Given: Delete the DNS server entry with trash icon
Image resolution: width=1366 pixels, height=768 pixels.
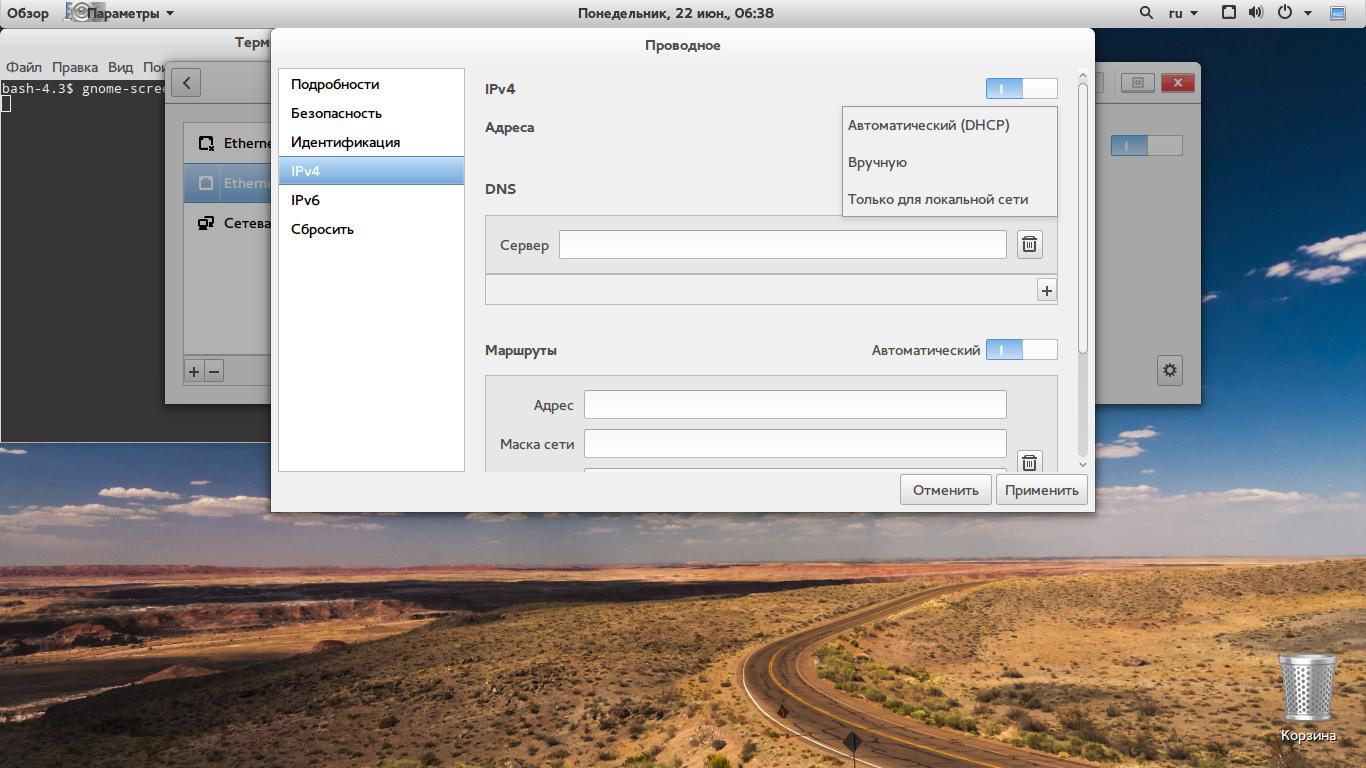Looking at the screenshot, I should 1029,244.
